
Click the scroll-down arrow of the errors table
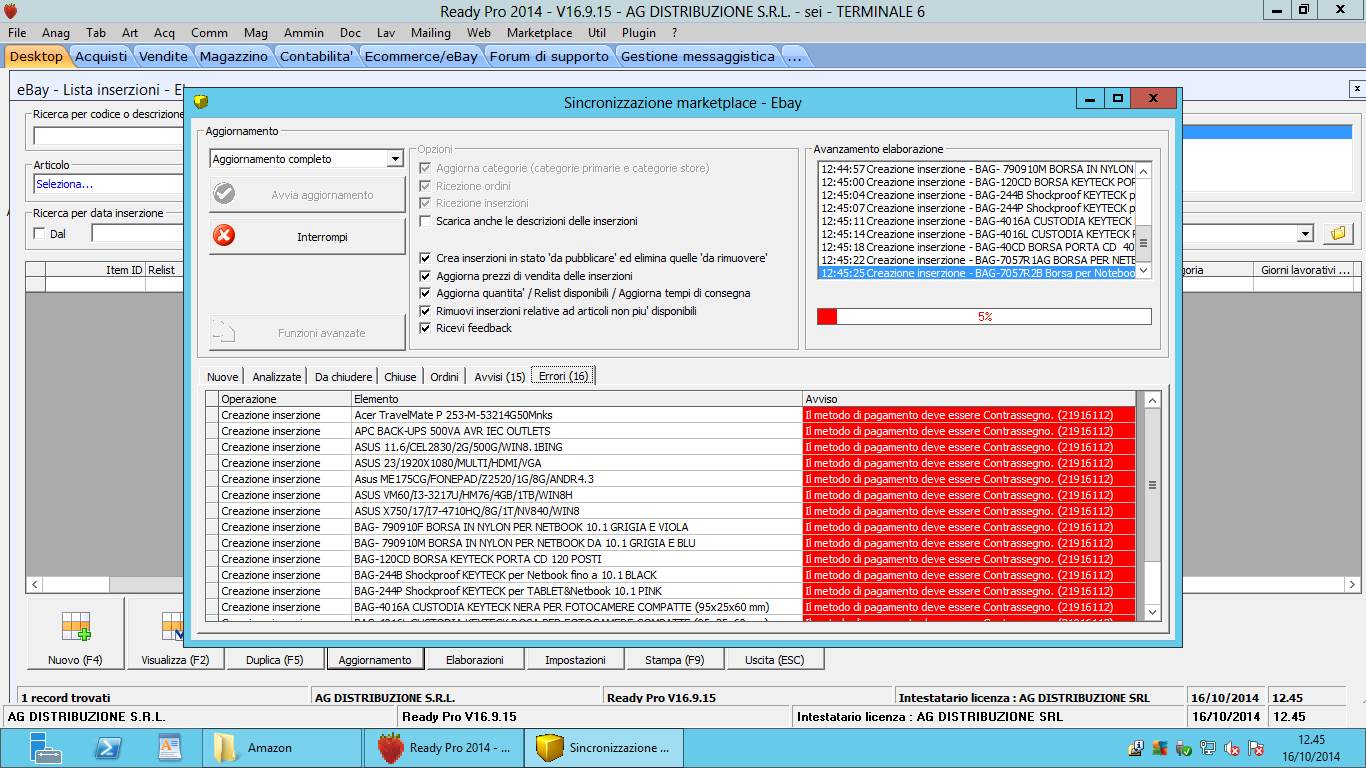pos(1152,612)
